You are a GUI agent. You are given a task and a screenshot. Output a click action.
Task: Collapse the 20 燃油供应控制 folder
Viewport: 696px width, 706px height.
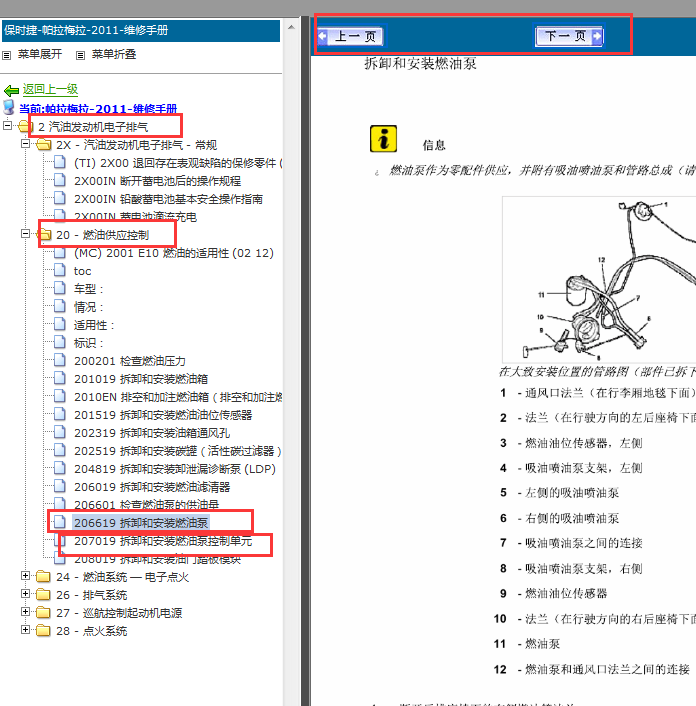tap(25, 234)
